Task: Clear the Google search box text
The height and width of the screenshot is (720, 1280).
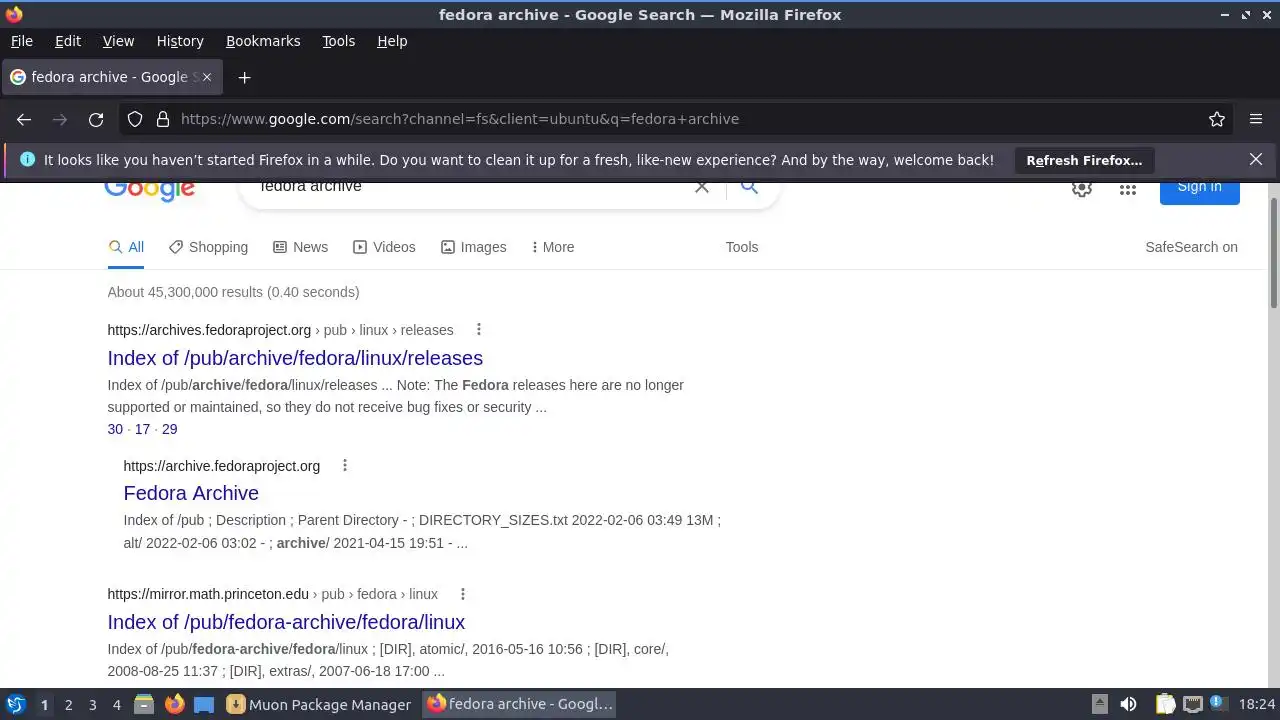Action: tap(702, 187)
